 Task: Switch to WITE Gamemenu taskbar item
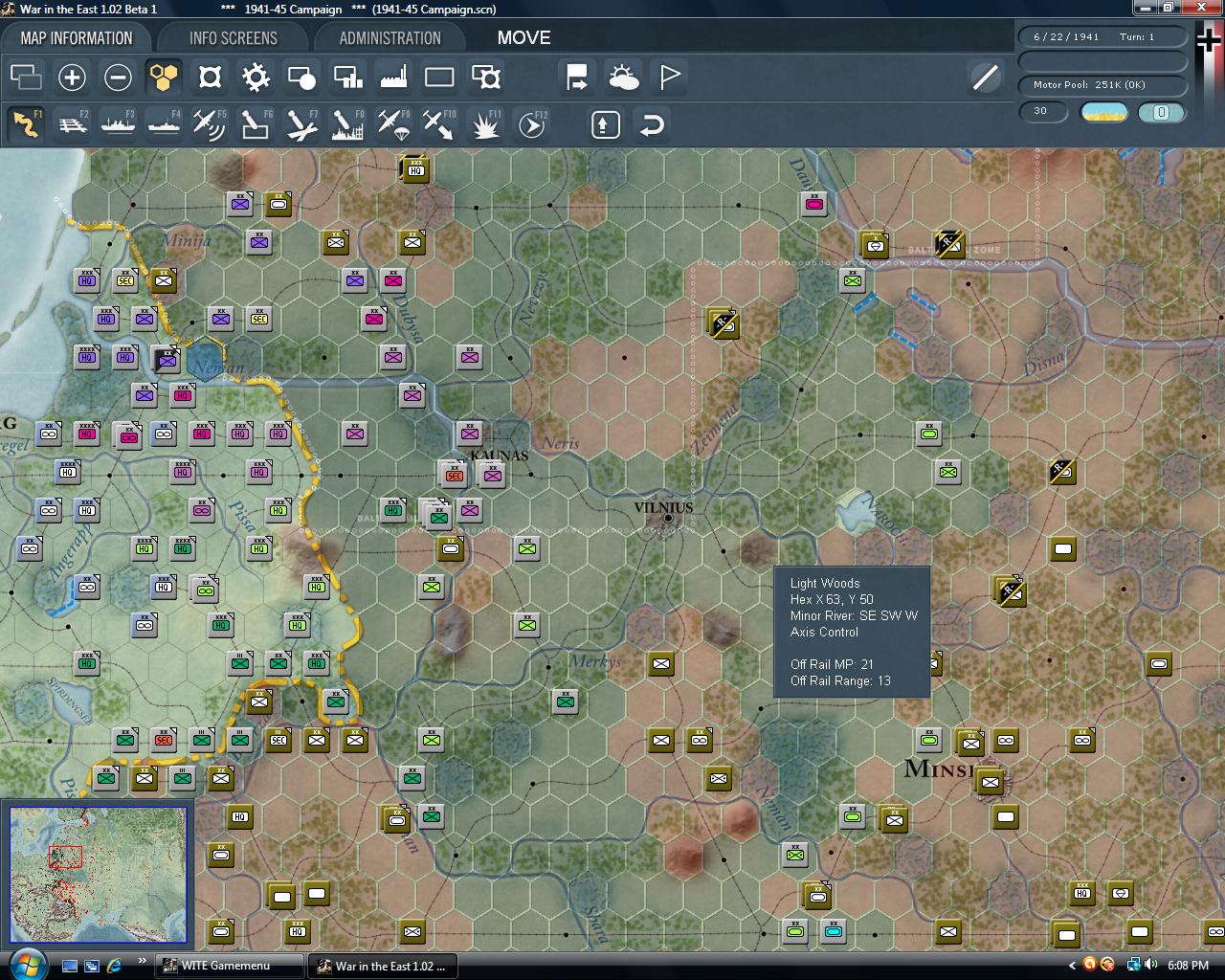230,966
